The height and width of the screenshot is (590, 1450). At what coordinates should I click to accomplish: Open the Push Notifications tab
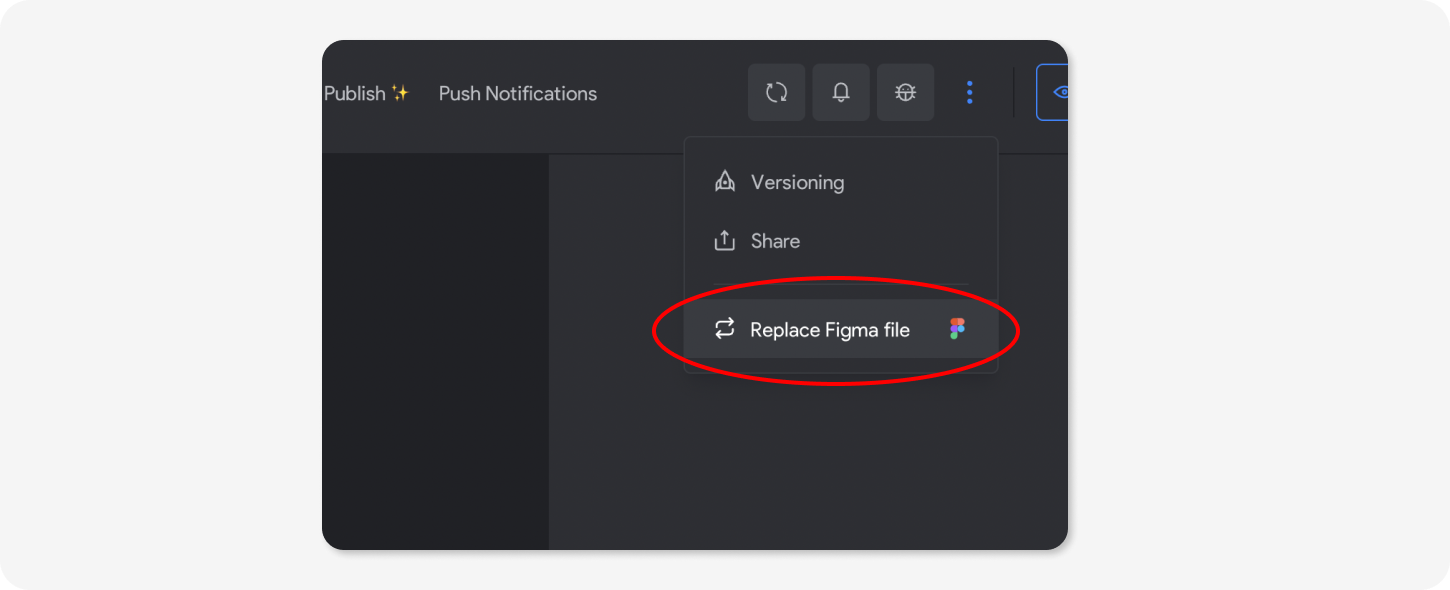[x=518, y=93]
